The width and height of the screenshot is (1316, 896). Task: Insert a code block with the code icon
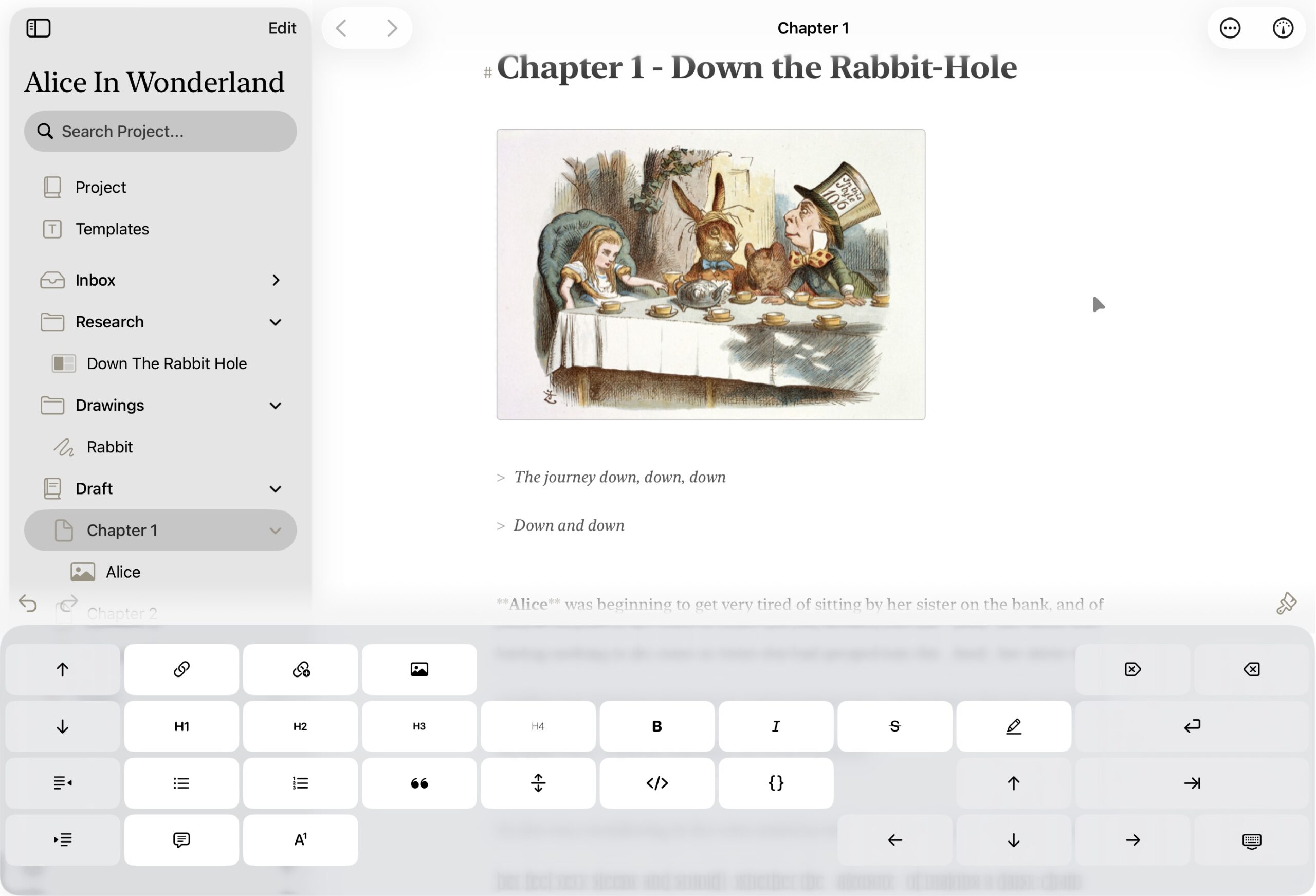coord(657,783)
